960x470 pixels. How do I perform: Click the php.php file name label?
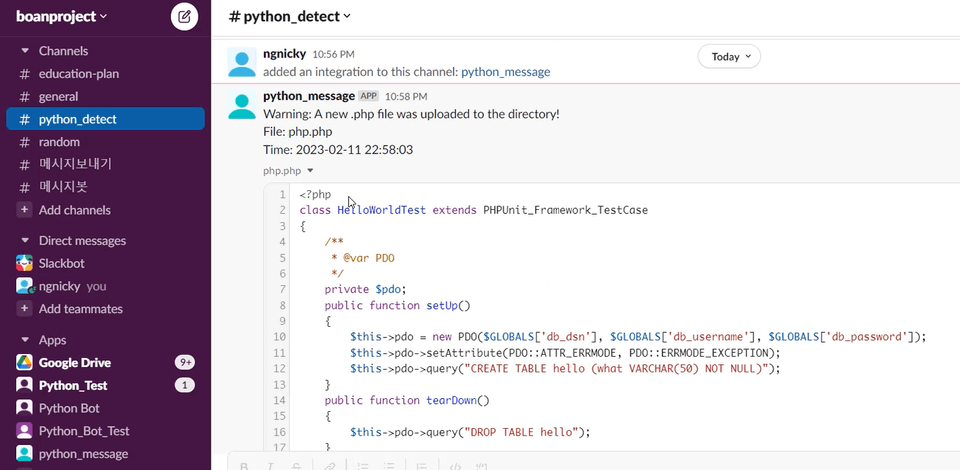tap(282, 171)
